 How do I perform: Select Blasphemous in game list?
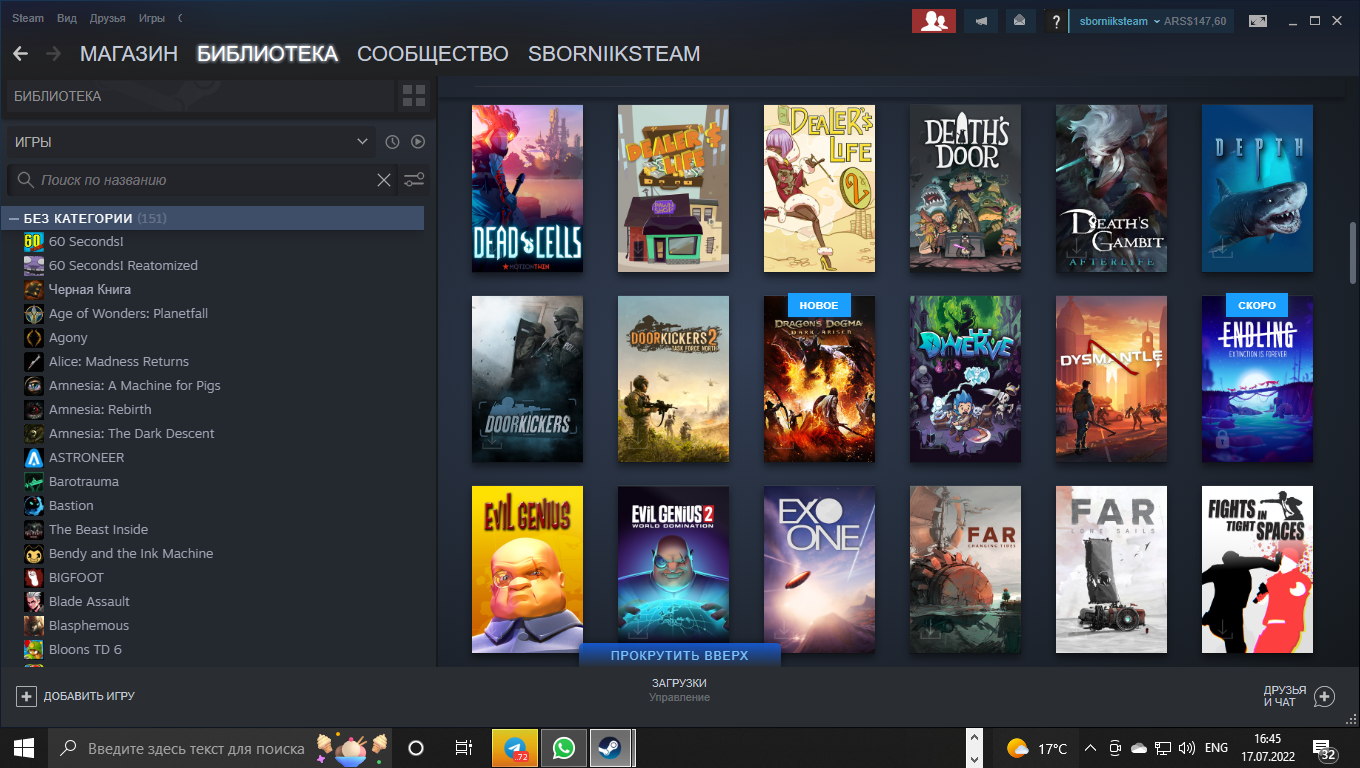click(89, 625)
